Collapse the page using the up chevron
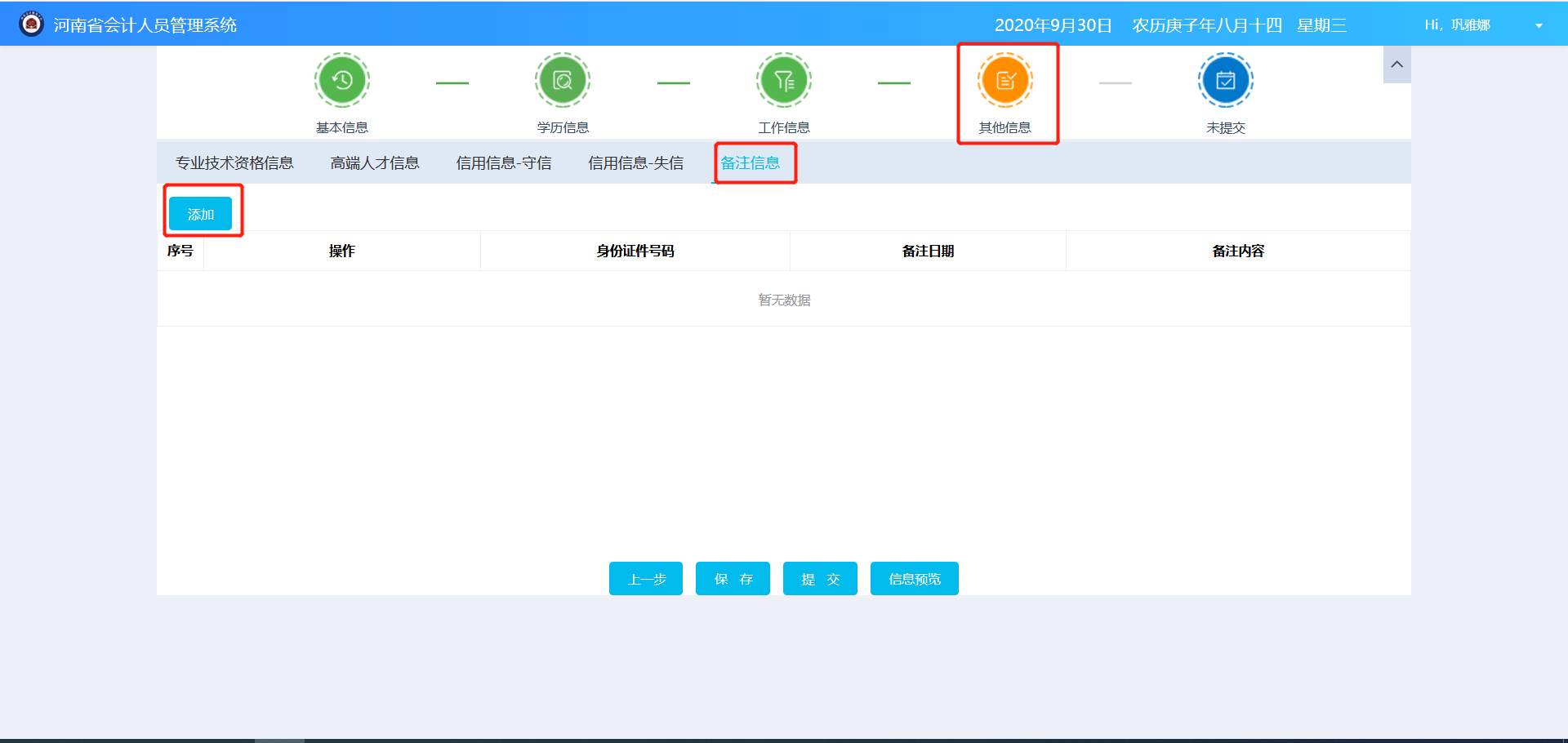This screenshot has height=743, width=1568. 1396,65
